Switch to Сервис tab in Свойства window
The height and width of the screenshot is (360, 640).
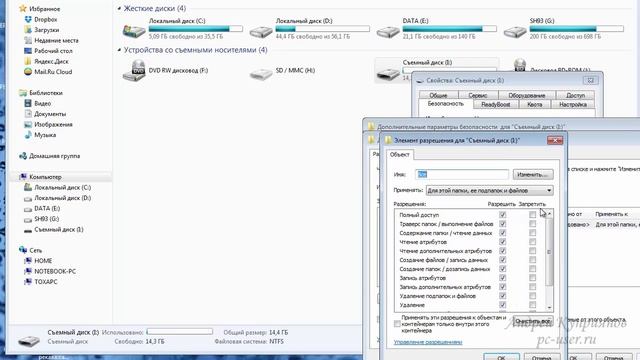coord(478,95)
